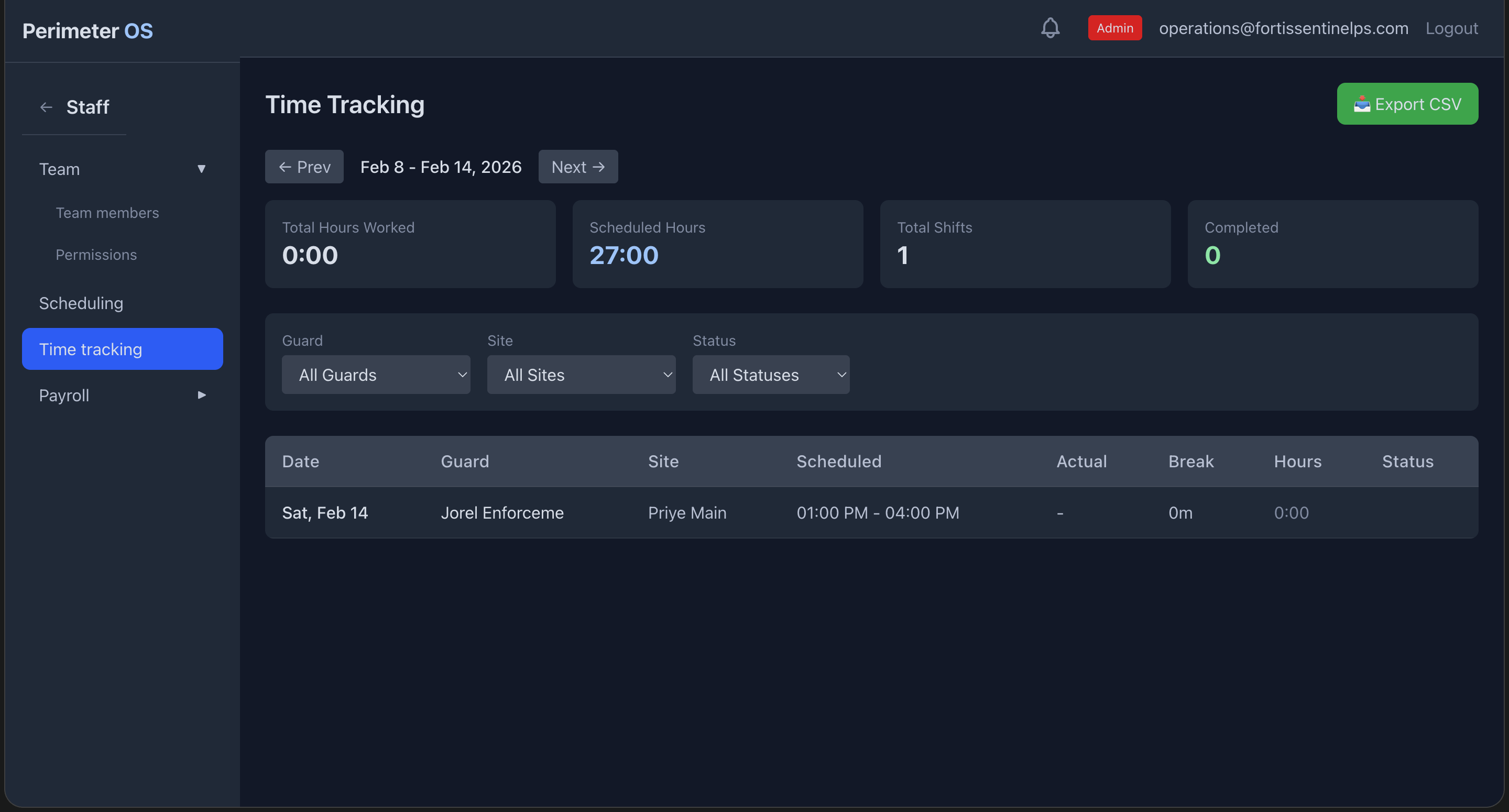Export time tracking as CSV
1509x812 pixels.
(1406, 104)
